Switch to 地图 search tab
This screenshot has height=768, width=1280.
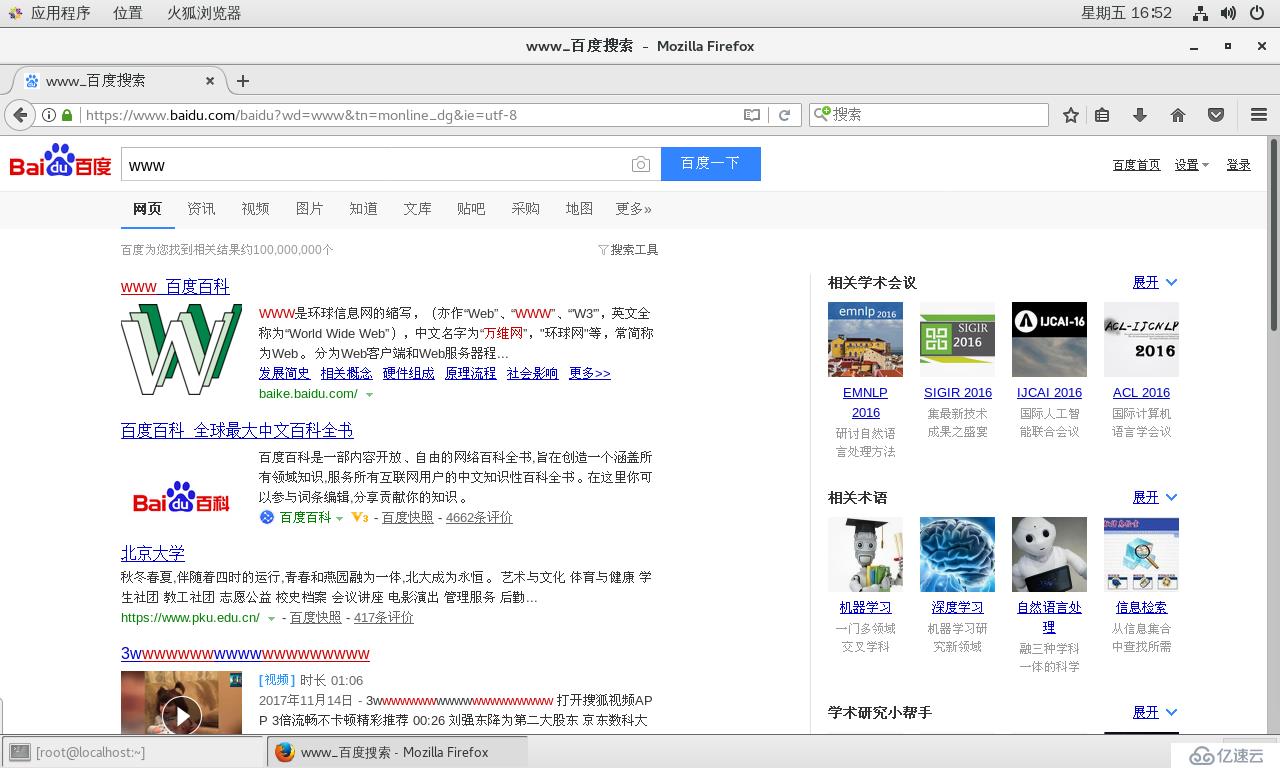(579, 209)
